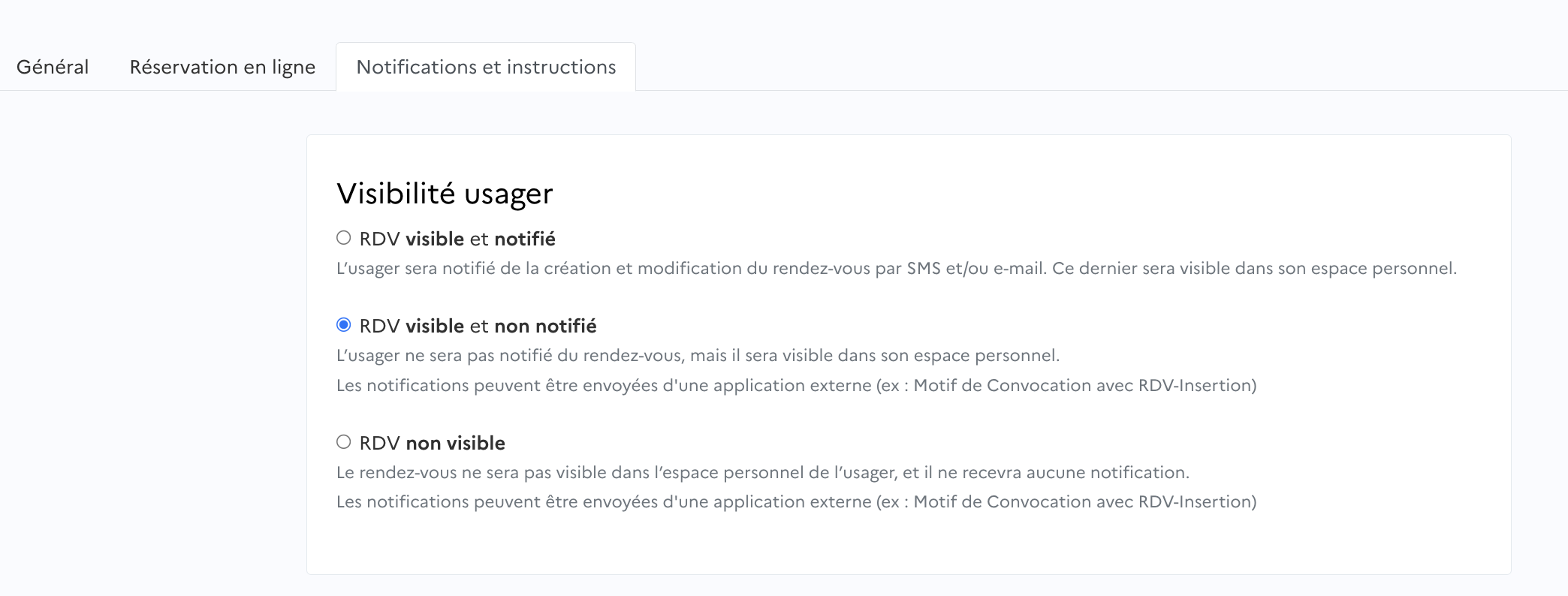1568x596 pixels.
Task: Click the bold 'visible' word in the second option
Action: (435, 326)
